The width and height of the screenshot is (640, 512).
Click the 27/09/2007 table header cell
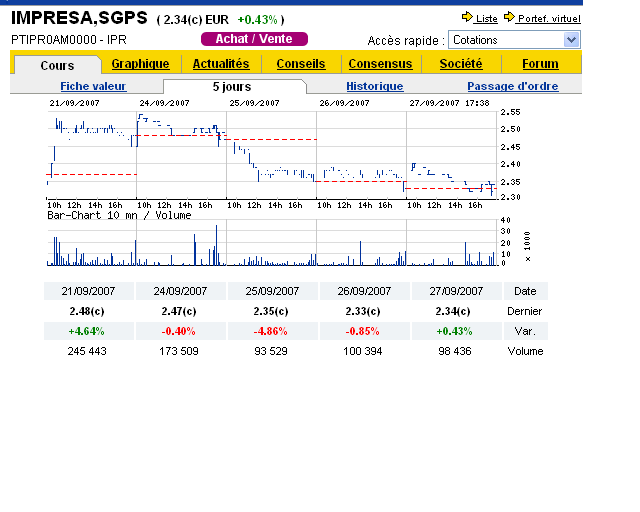(456, 291)
